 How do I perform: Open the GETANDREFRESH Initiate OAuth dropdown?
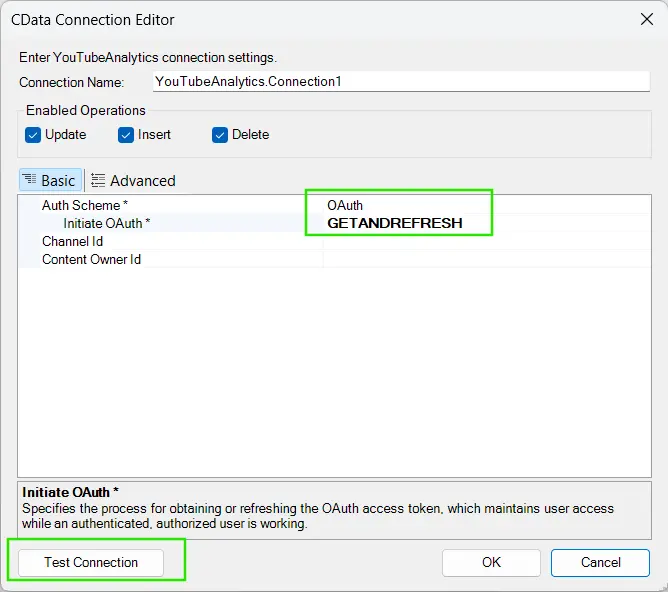point(485,223)
